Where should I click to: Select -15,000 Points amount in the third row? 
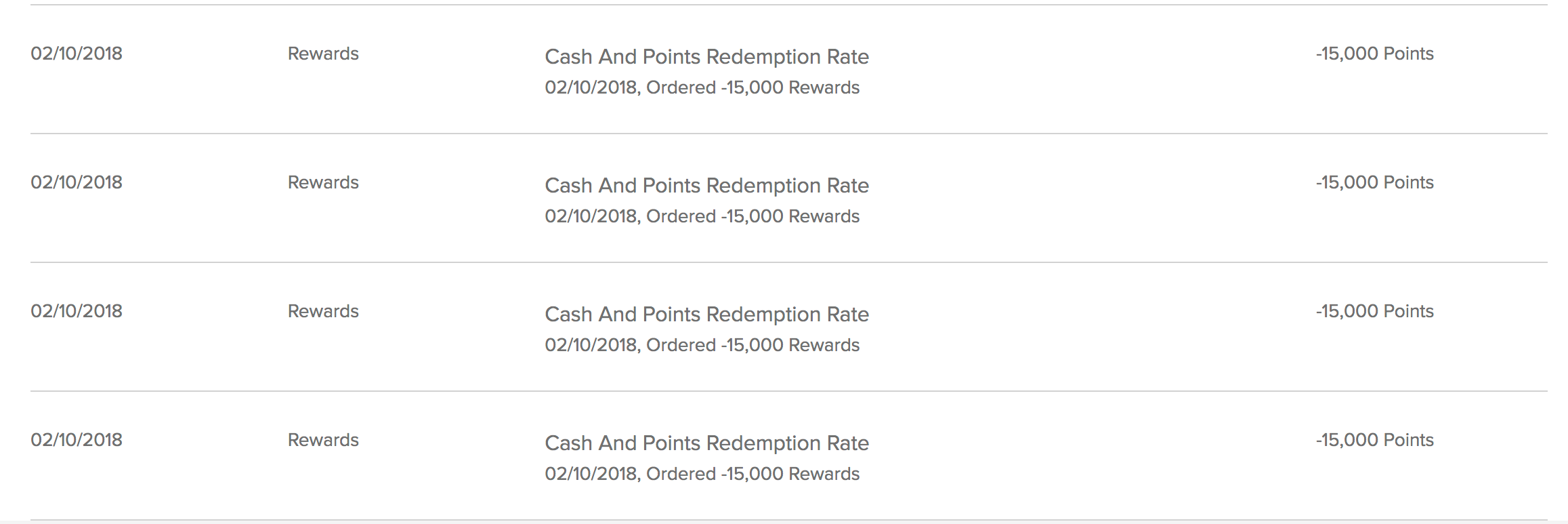[1375, 311]
